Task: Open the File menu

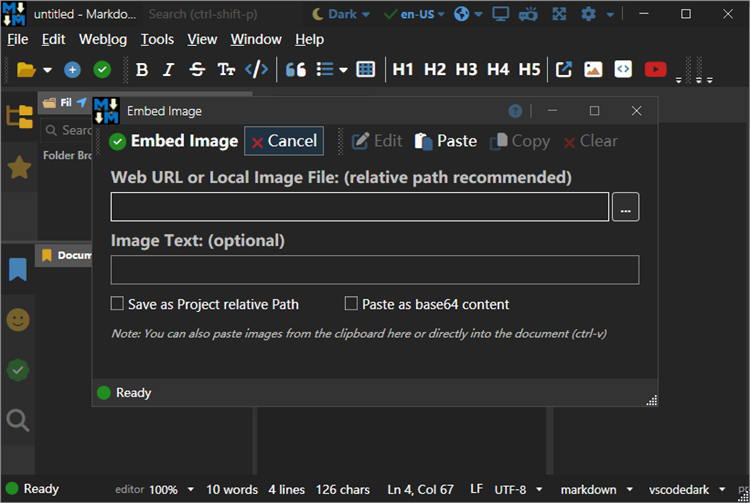Action: pyautogui.click(x=18, y=39)
